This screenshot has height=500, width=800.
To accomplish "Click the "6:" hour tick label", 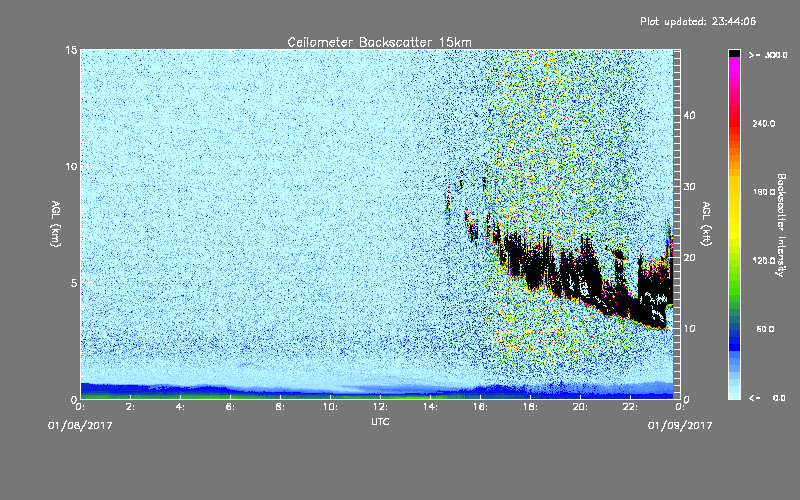I will pos(231,407).
